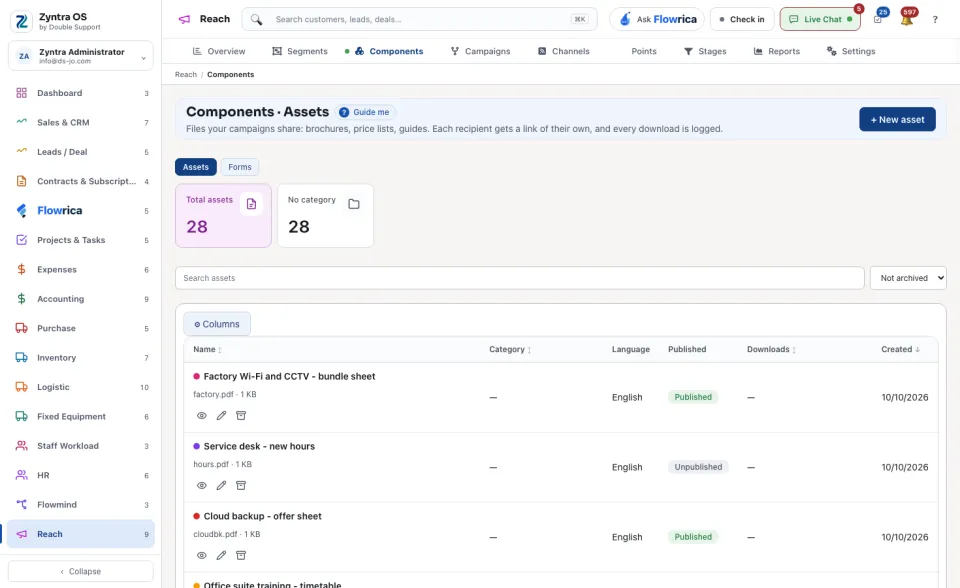
Task: Open the Reports tab
Action: pos(777,51)
